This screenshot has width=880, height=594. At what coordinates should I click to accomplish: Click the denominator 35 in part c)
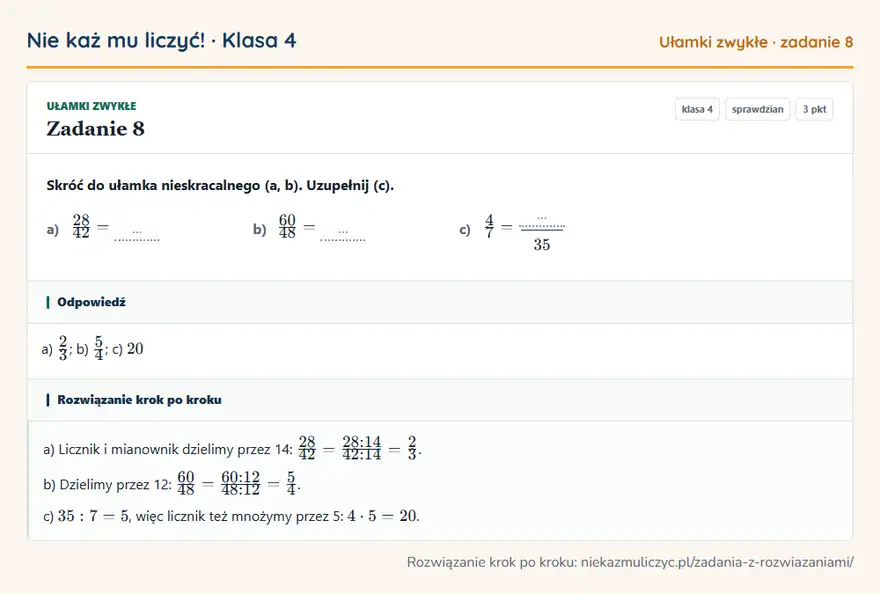542,245
